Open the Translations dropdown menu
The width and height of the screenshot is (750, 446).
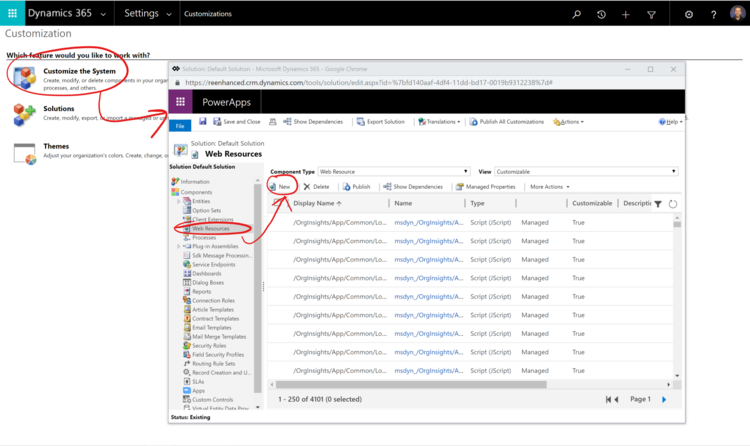[439, 122]
